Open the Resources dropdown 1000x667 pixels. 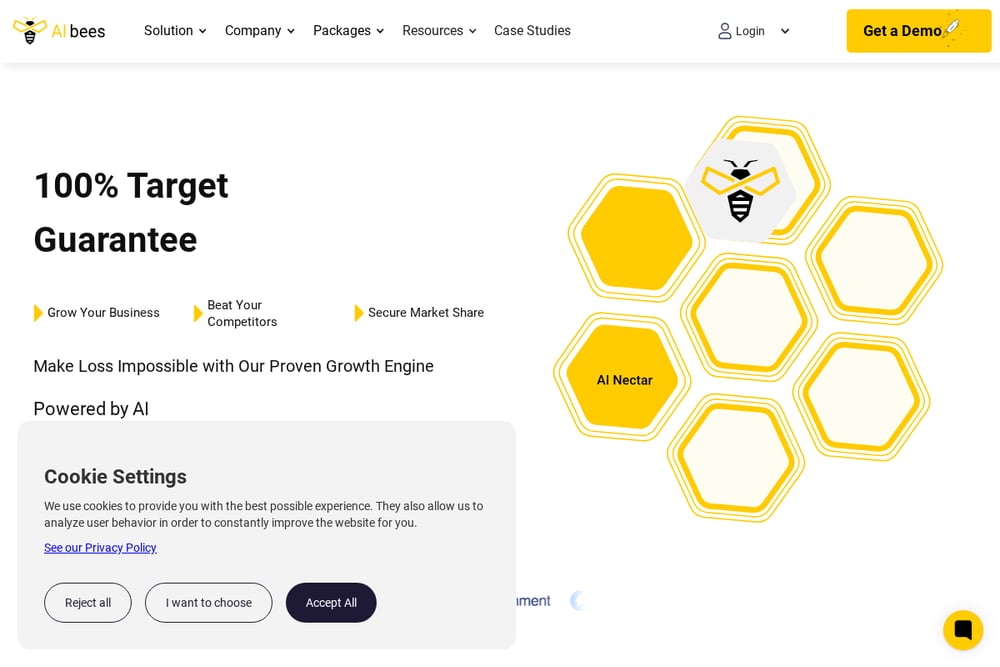click(439, 31)
